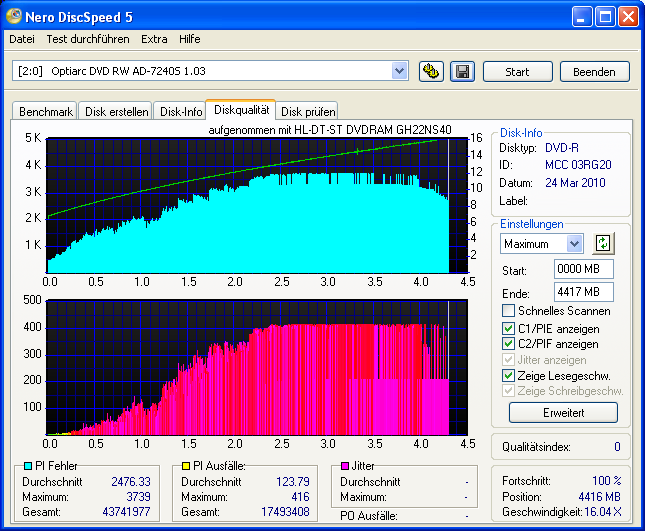Open the Maximum speed dropdown
Screen dimensions: 645x531
point(575,243)
